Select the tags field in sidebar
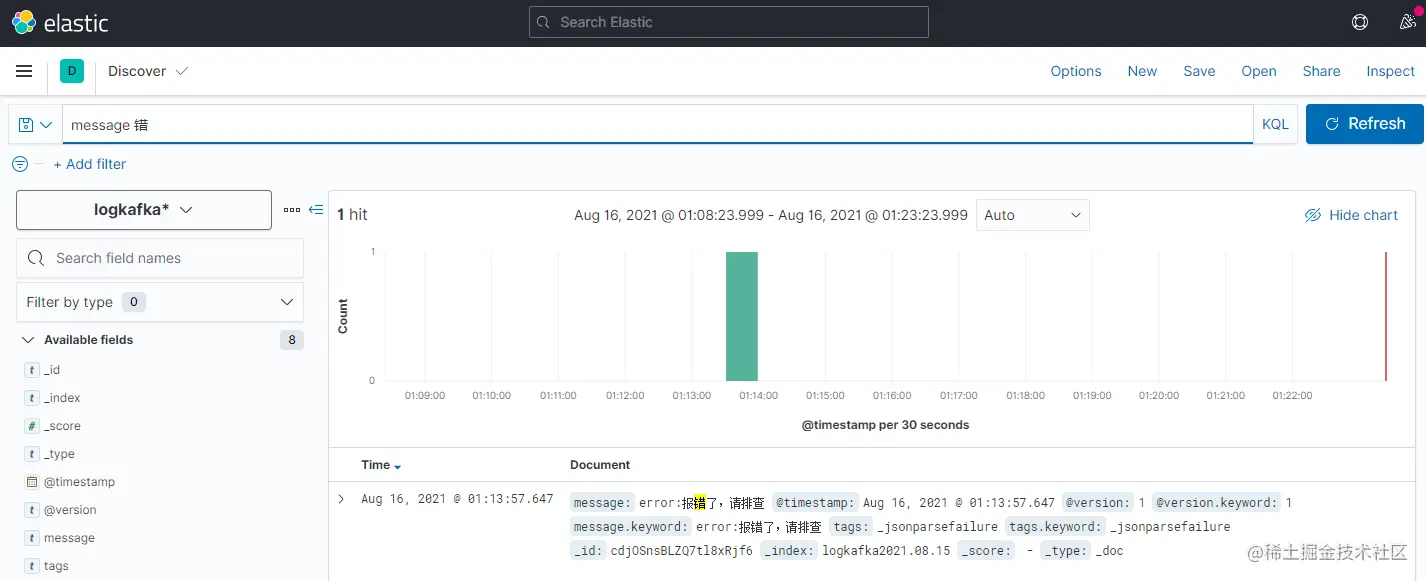The image size is (1426, 581). pyautogui.click(x=56, y=566)
